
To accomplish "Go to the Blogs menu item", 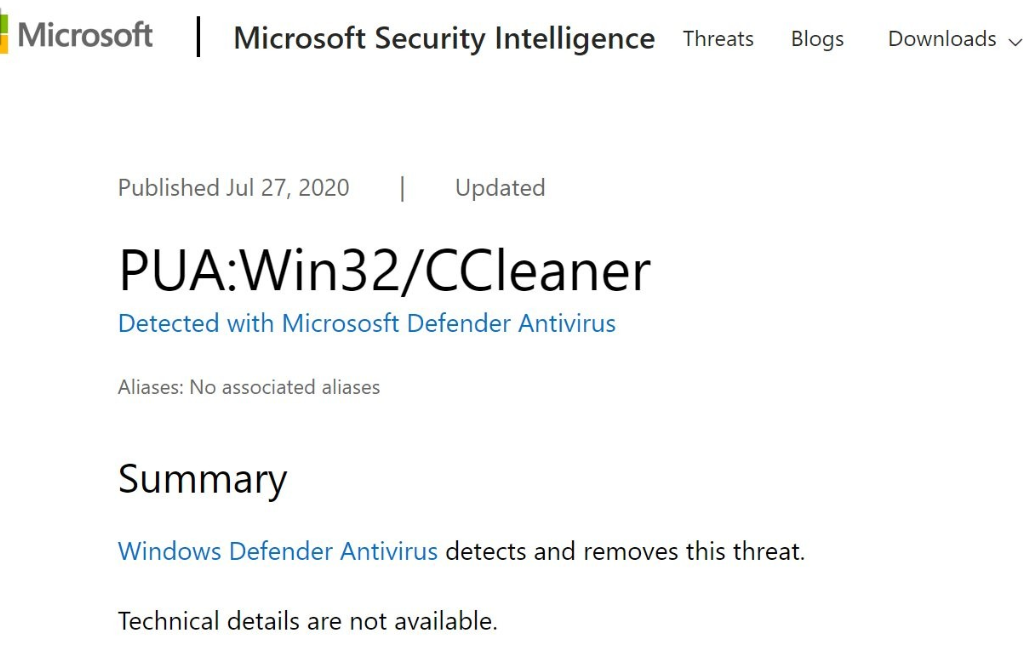I will coord(817,39).
